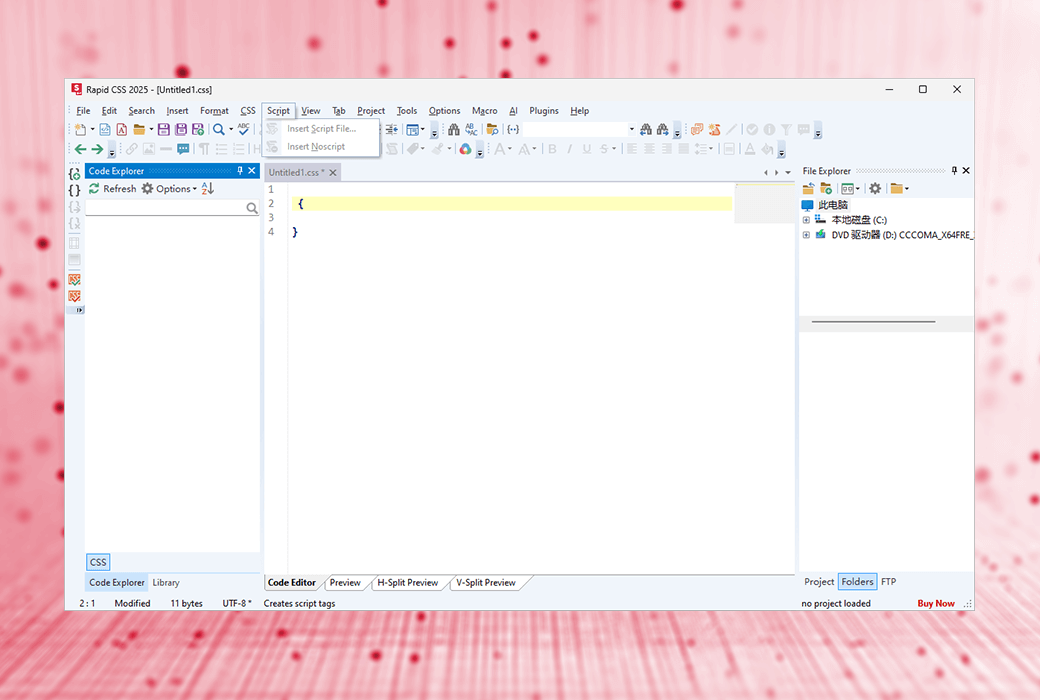Expand the DVD 驱动器 (D:) tree node
The width and height of the screenshot is (1040, 700).
pyautogui.click(x=806, y=235)
